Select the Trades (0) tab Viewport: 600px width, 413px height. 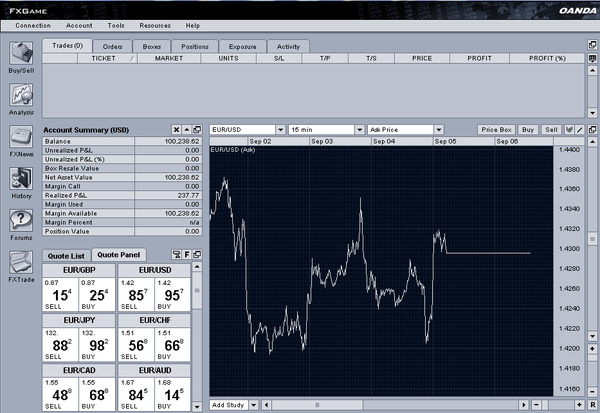click(x=67, y=46)
